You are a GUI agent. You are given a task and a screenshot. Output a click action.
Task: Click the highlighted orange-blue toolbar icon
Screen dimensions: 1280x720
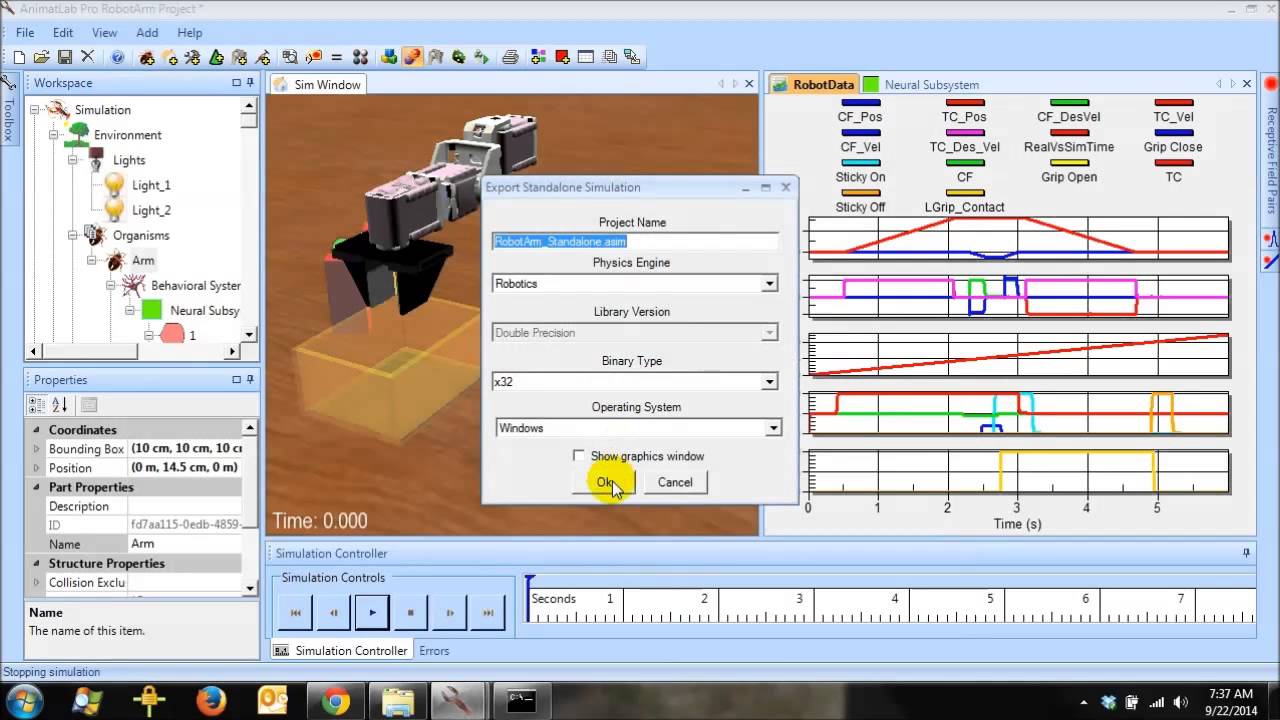click(412, 58)
